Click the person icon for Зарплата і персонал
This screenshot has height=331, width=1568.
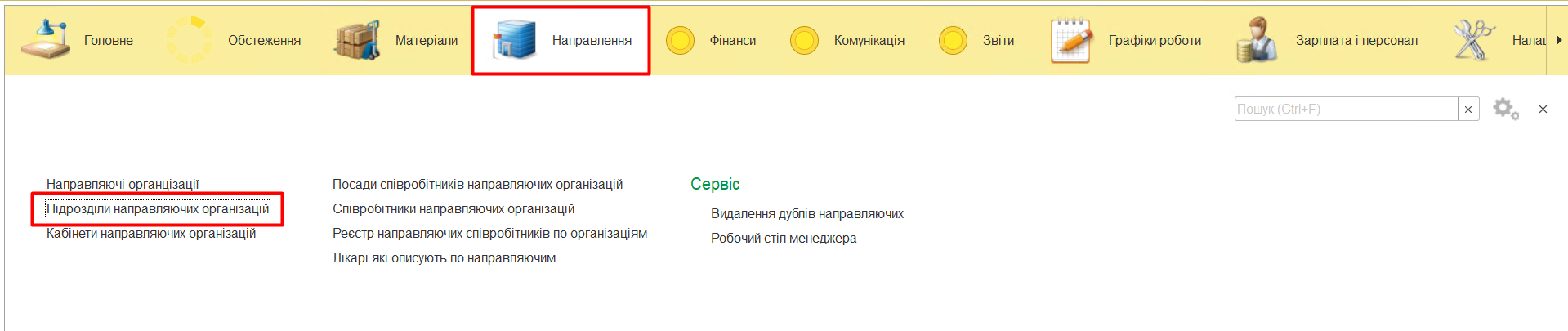1257,40
